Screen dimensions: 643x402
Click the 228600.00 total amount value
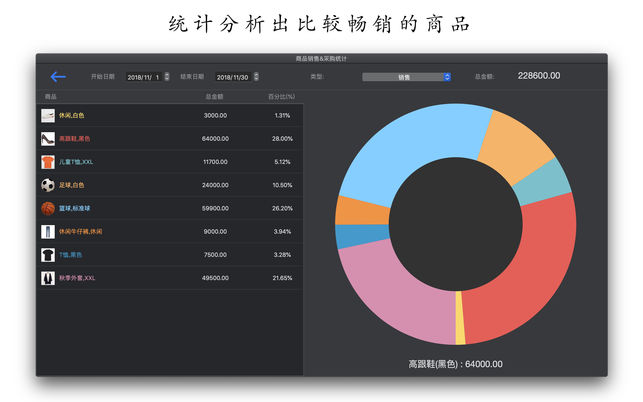(x=538, y=76)
